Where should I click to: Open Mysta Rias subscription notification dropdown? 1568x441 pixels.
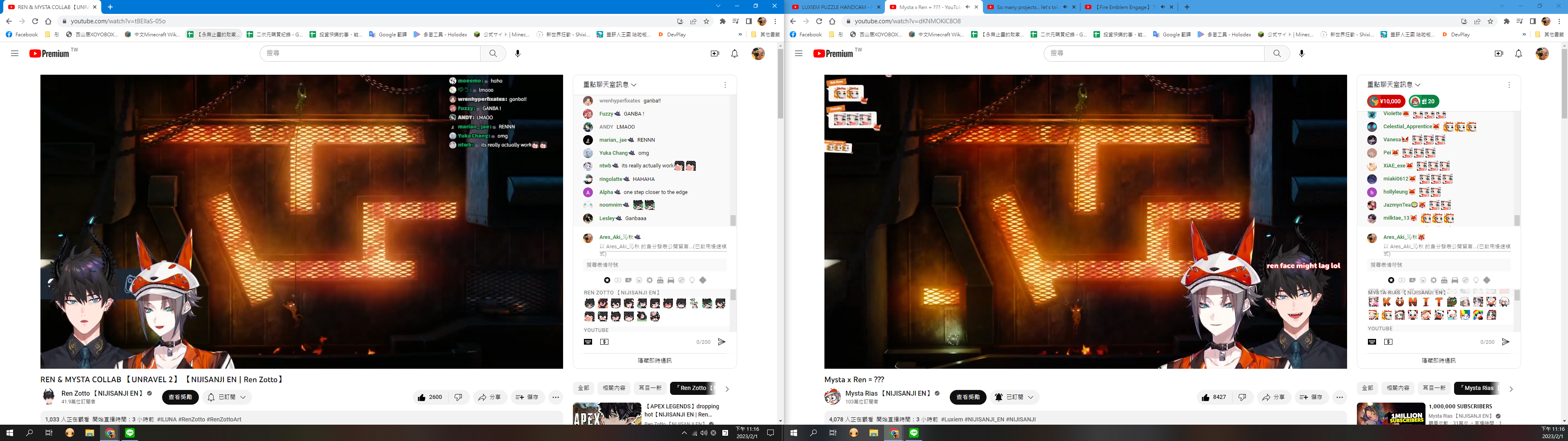pos(1014,397)
